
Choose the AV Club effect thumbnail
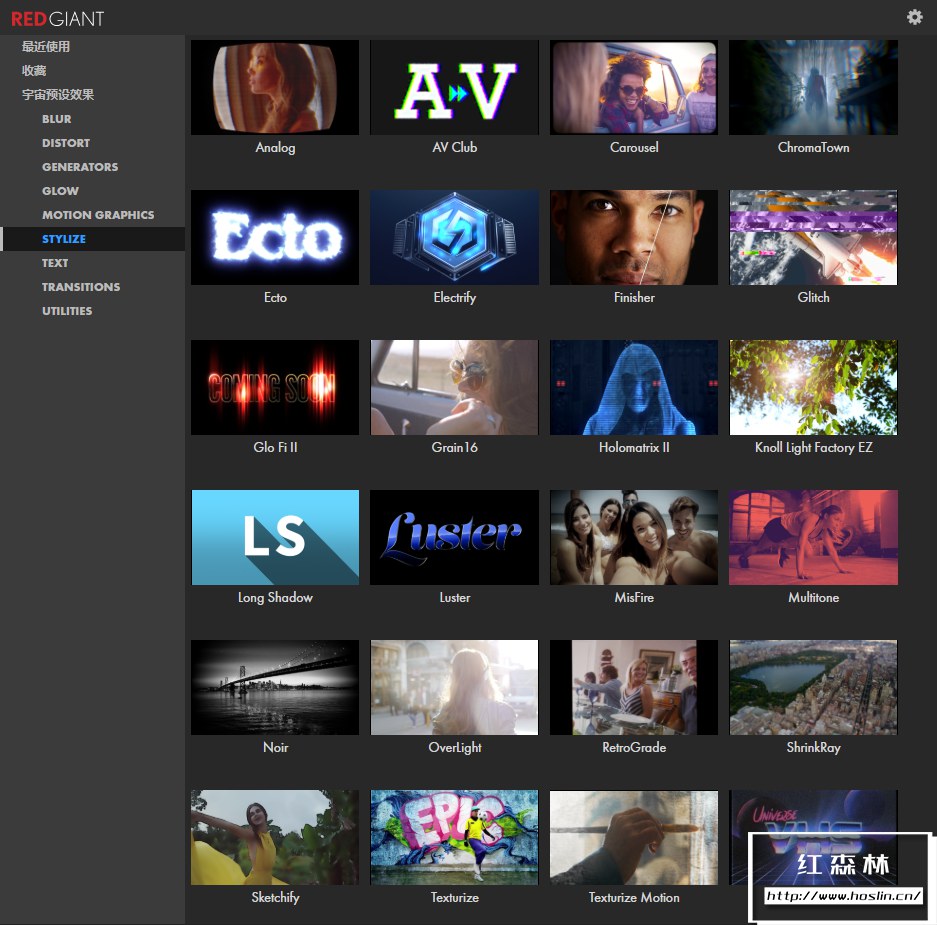tap(454, 87)
